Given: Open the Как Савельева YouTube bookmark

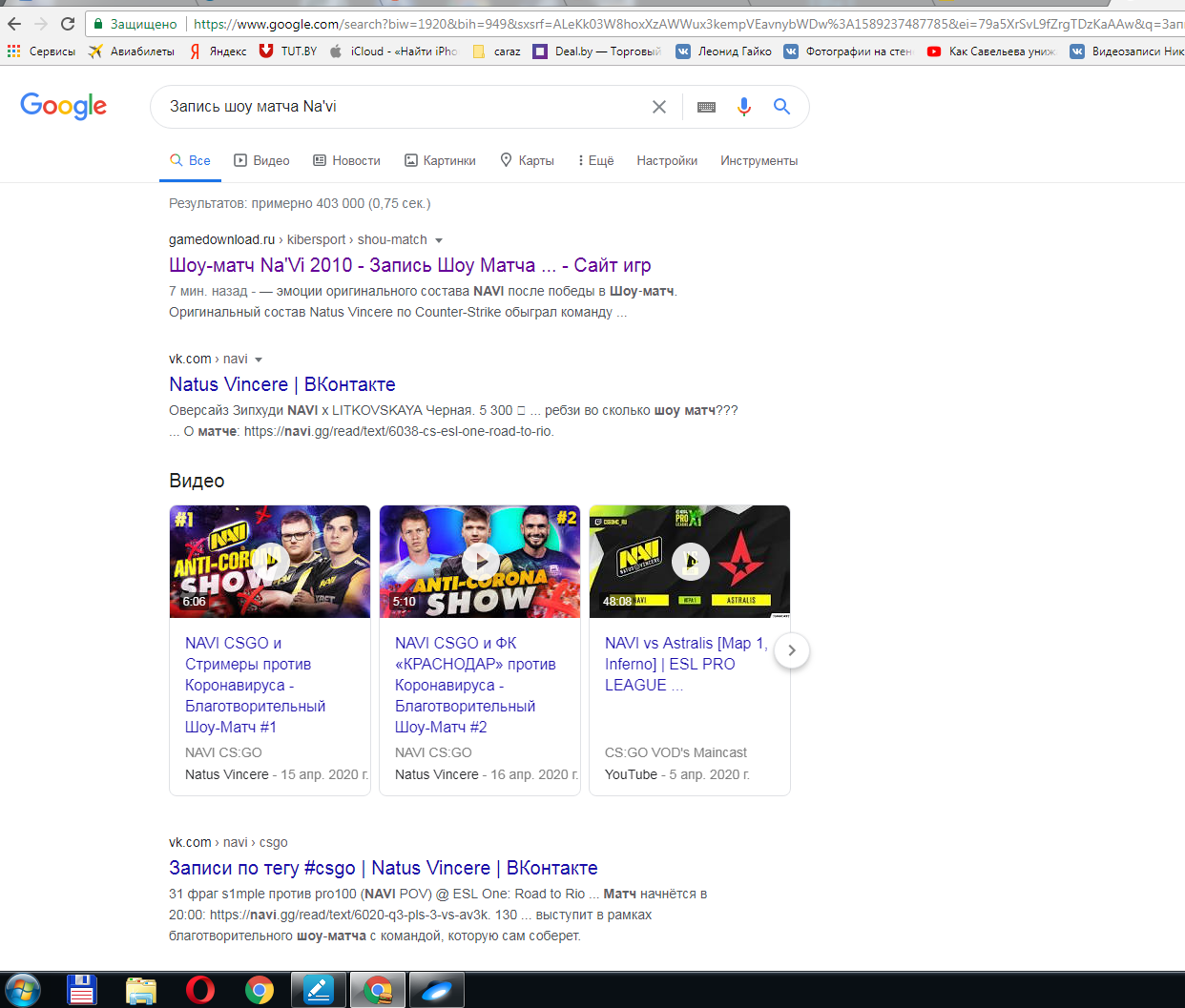Looking at the screenshot, I should [991, 51].
